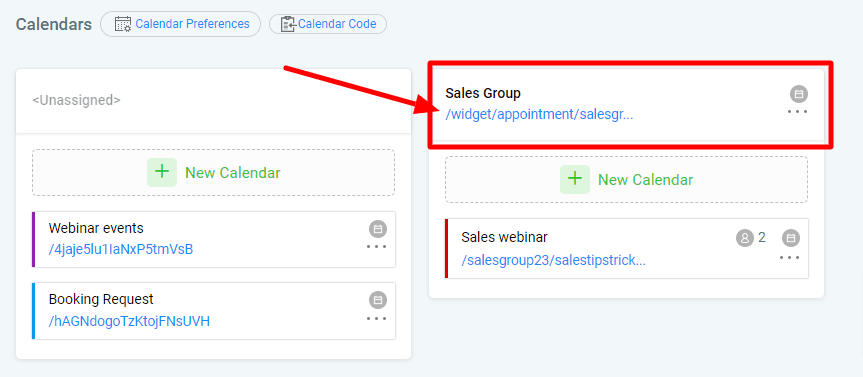Image resolution: width=863 pixels, height=377 pixels.
Task: Open three-dot menu for Booking Request
Action: (376, 318)
